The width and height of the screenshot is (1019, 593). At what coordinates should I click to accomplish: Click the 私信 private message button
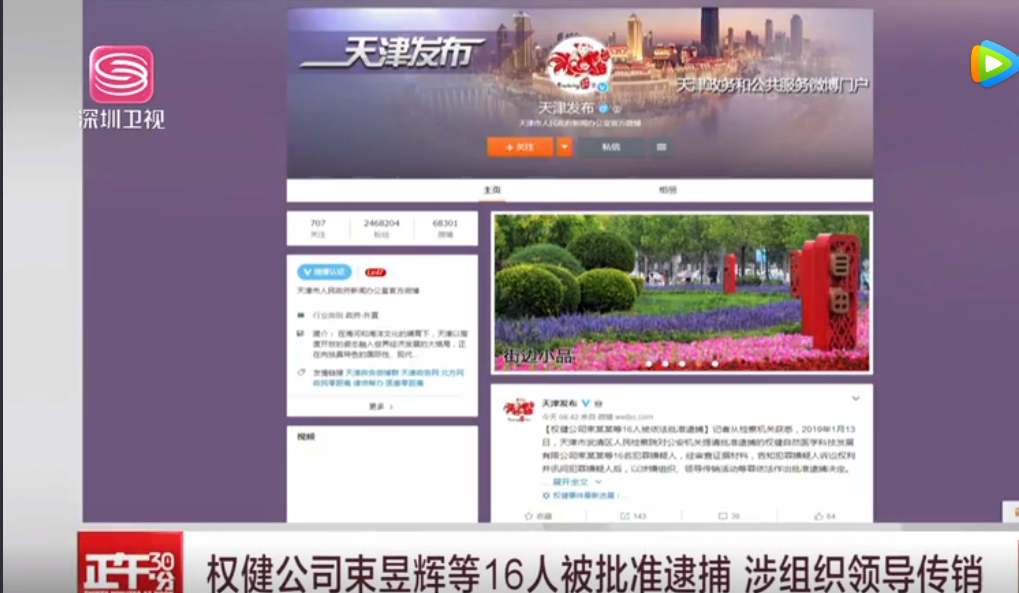click(611, 147)
